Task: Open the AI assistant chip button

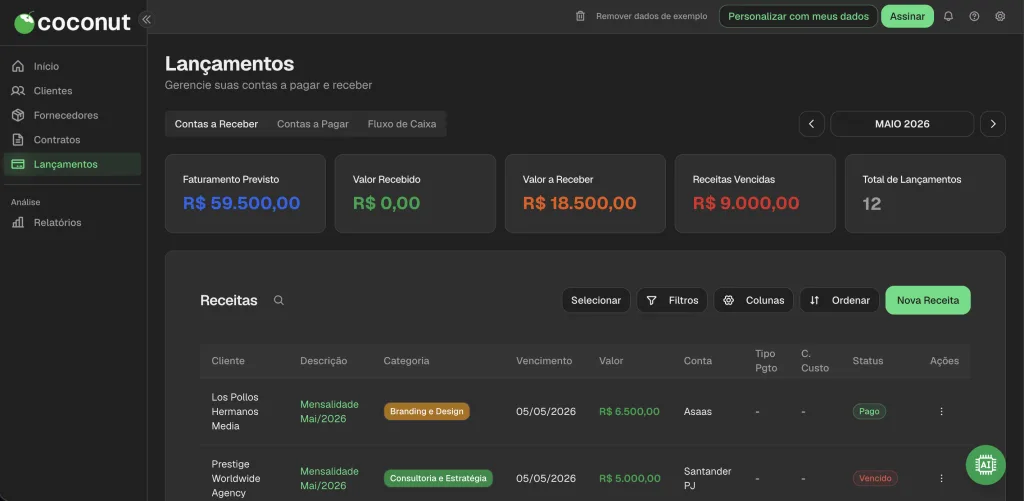Action: tap(985, 464)
